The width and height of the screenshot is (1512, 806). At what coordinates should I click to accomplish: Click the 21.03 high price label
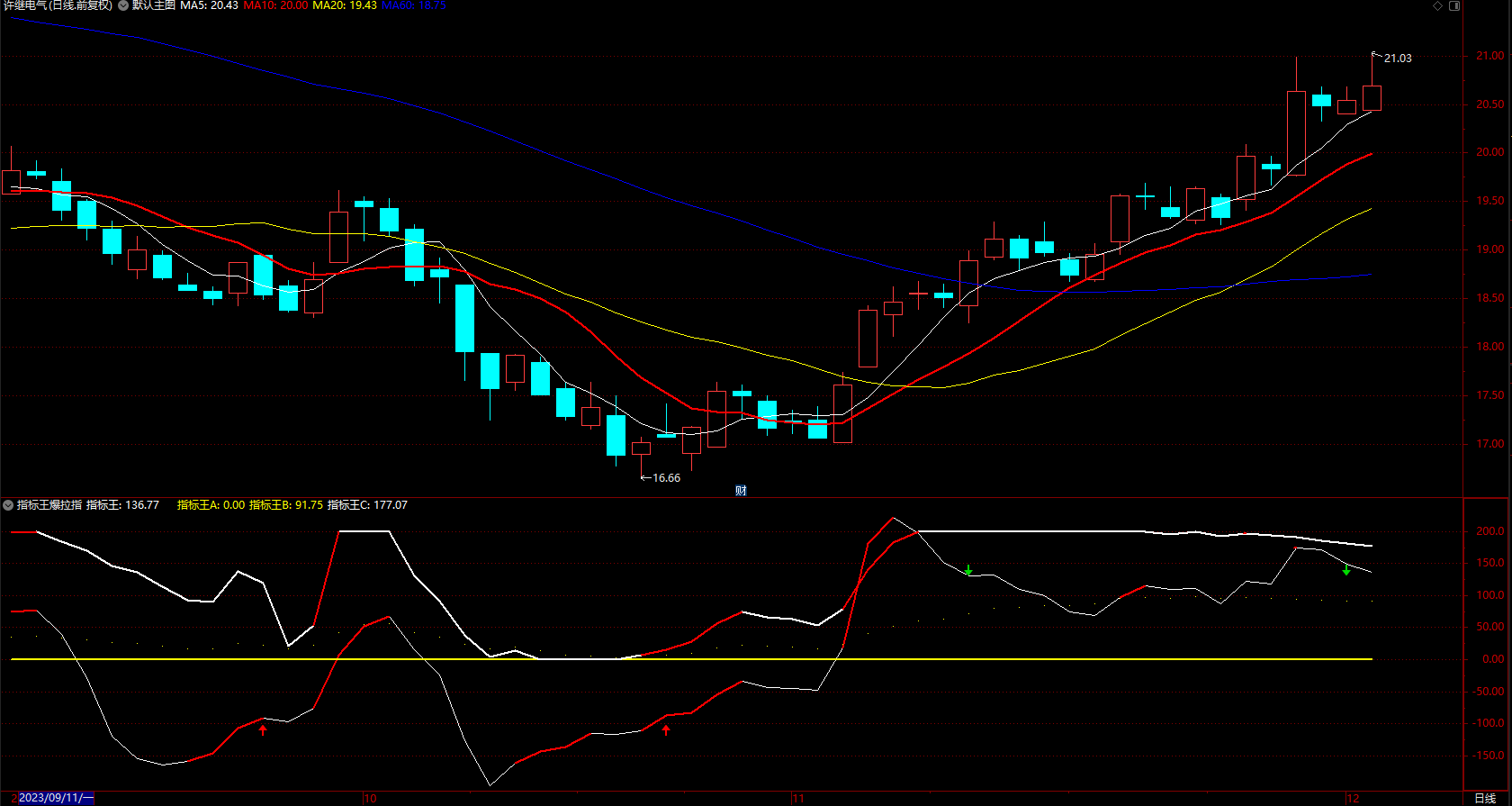pos(1398,59)
